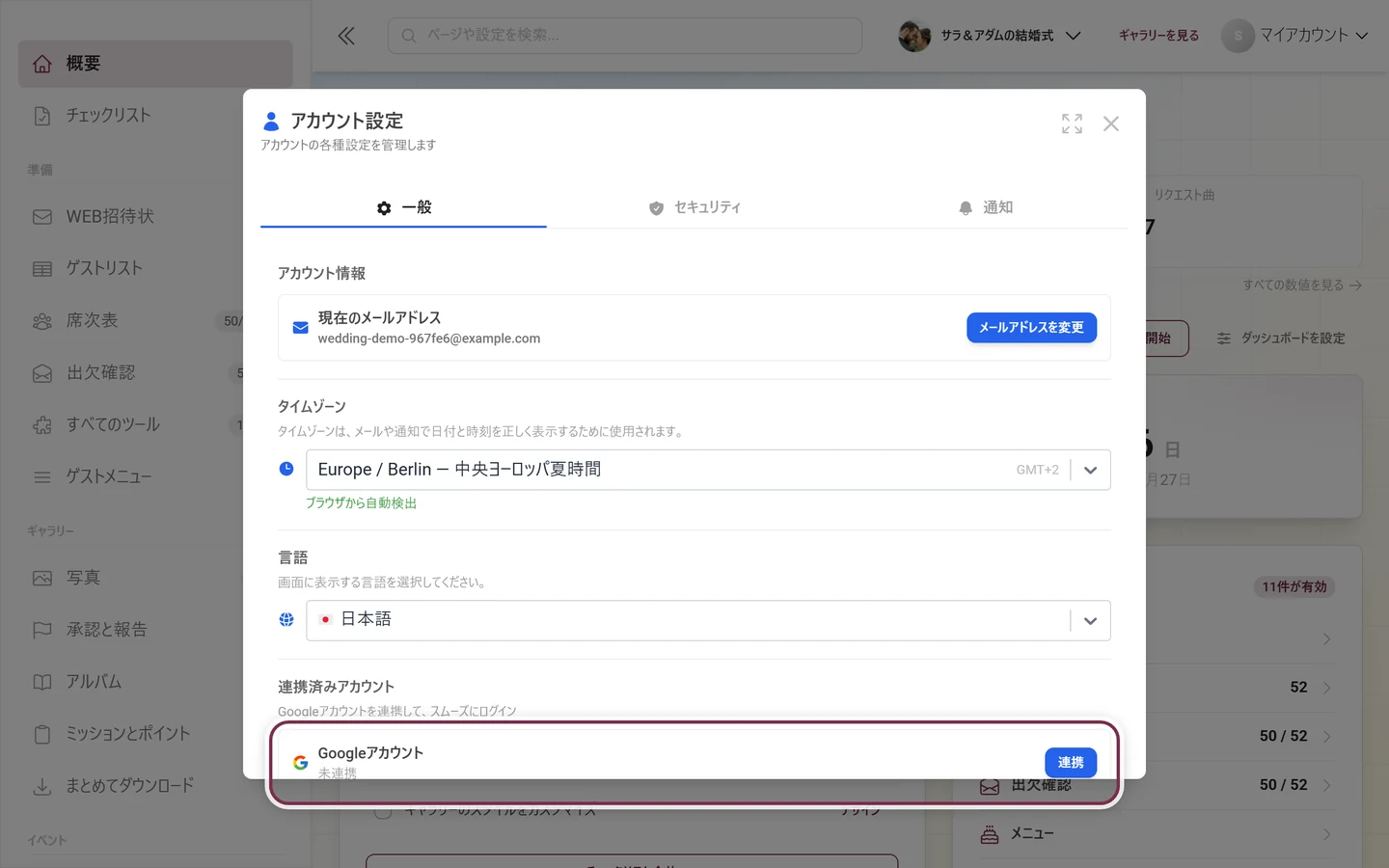This screenshot has width=1389, height=868.
Task: Click the cake icon beside メニュー
Action: 990,834
